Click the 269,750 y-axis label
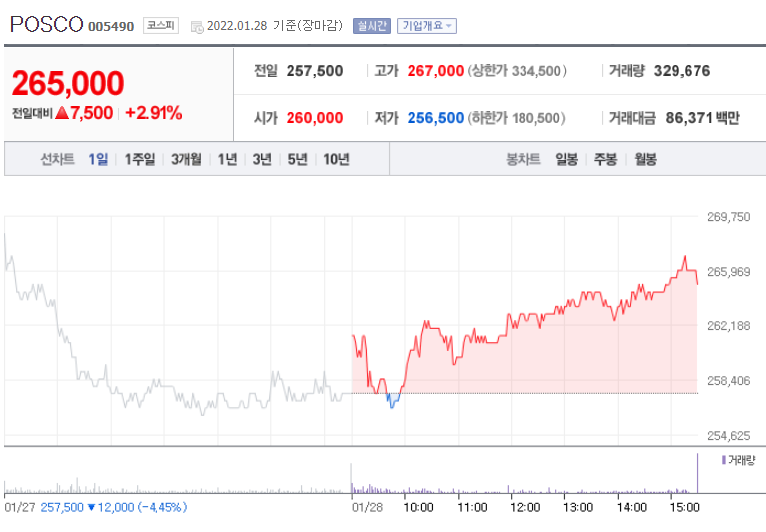 coord(728,217)
